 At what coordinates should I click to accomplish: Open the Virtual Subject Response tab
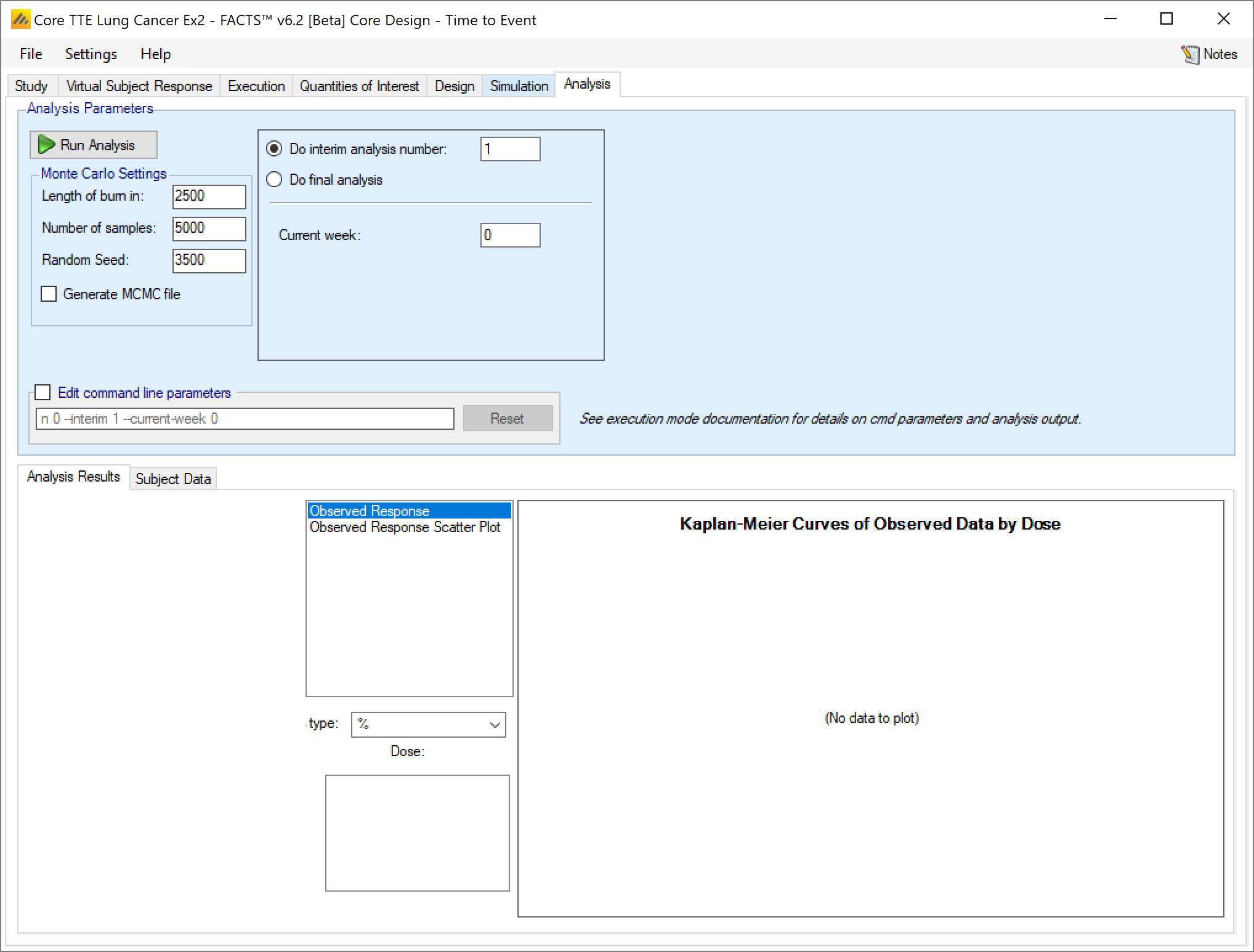[x=139, y=86]
